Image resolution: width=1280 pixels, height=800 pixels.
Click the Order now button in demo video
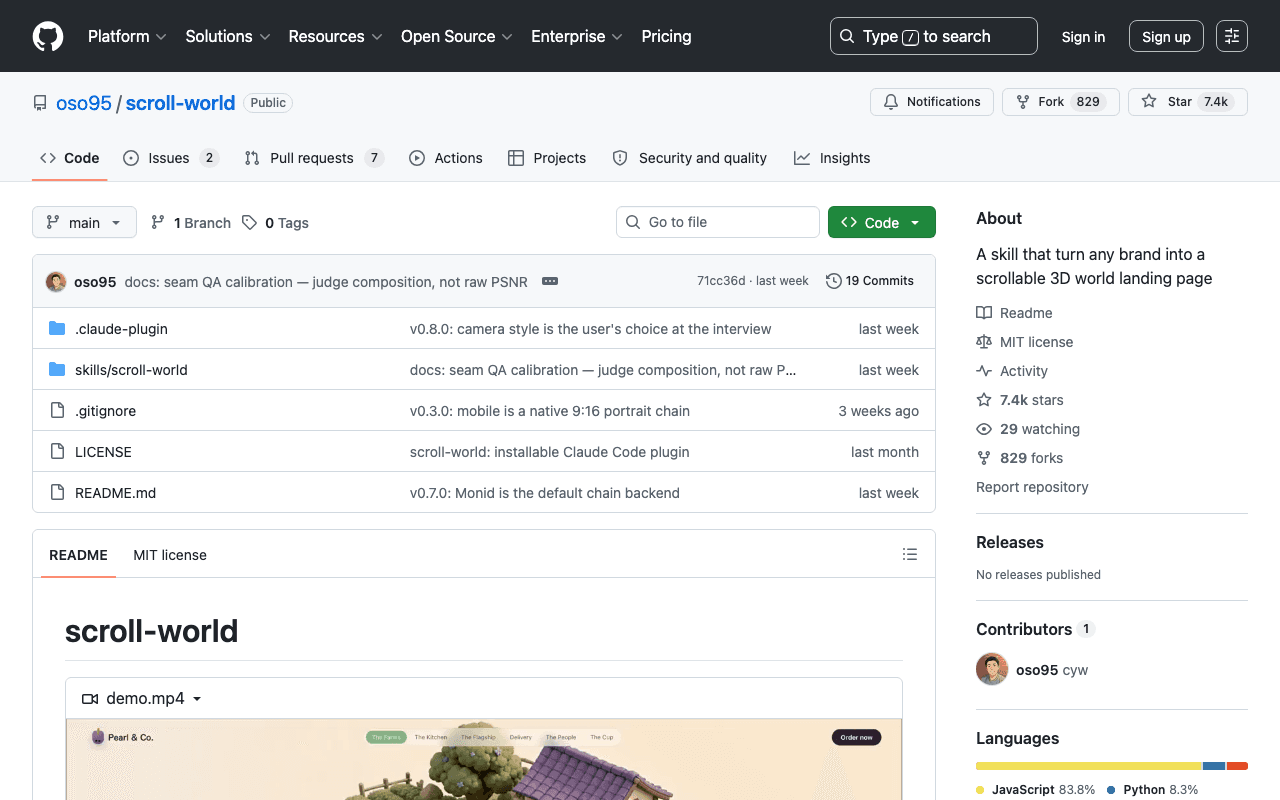856,737
